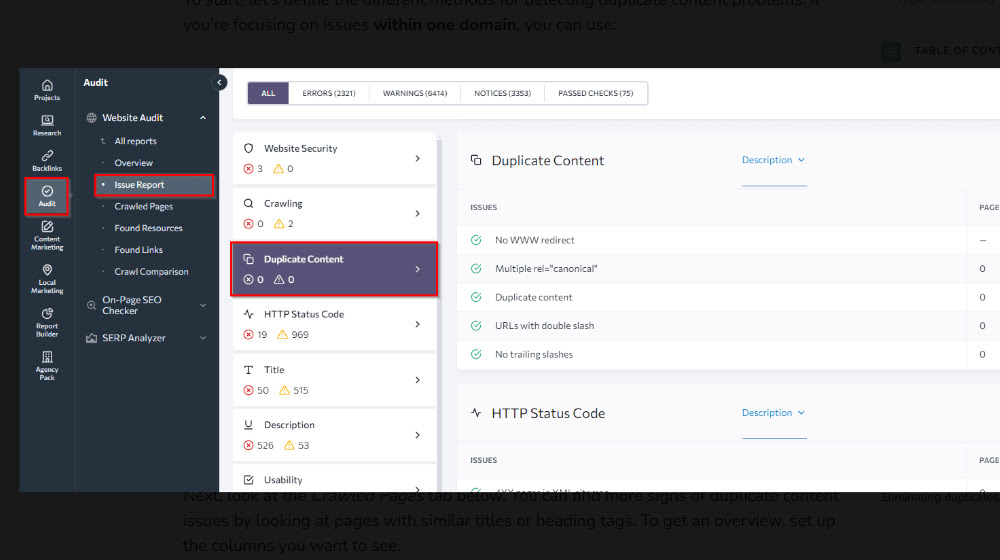This screenshot has height=560, width=1000.
Task: Expand the On-Page SEO Checker menu
Action: pyautogui.click(x=203, y=306)
